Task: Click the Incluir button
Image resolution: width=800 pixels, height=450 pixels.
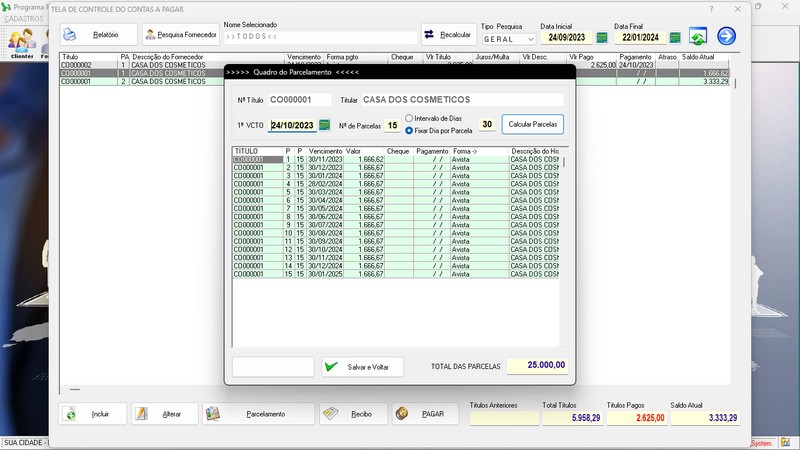Action: [x=92, y=413]
